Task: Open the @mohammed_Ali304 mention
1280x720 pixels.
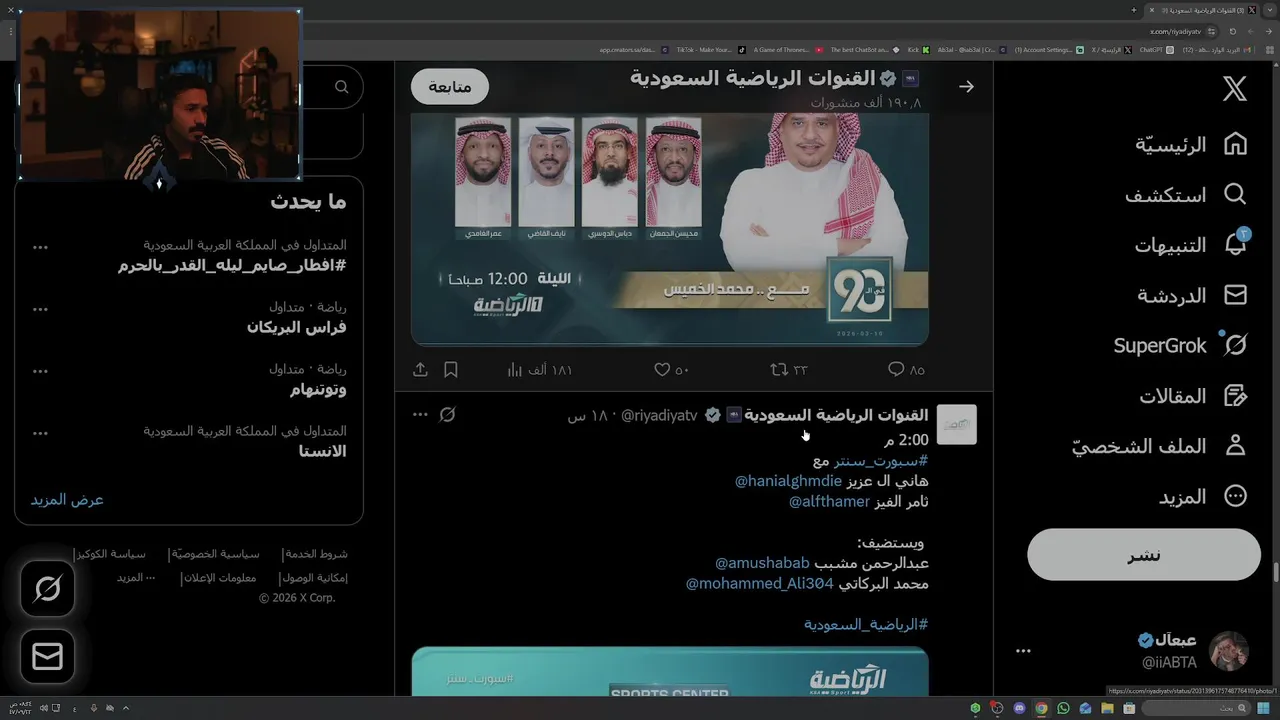Action: 759,583
